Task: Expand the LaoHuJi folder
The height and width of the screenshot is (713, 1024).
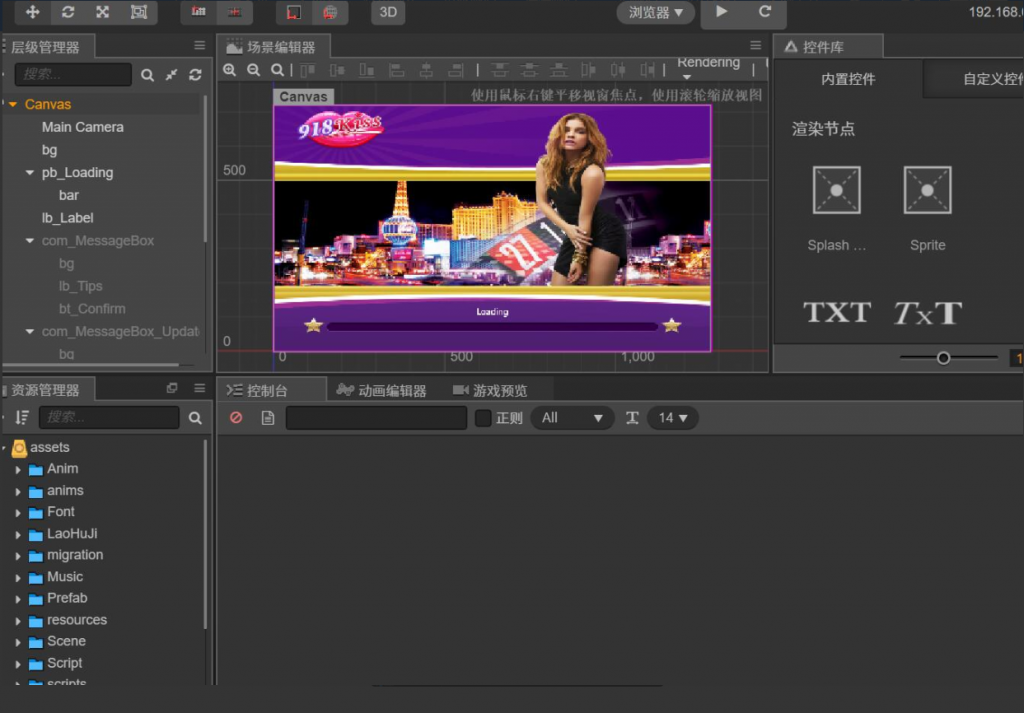Action: (x=18, y=534)
